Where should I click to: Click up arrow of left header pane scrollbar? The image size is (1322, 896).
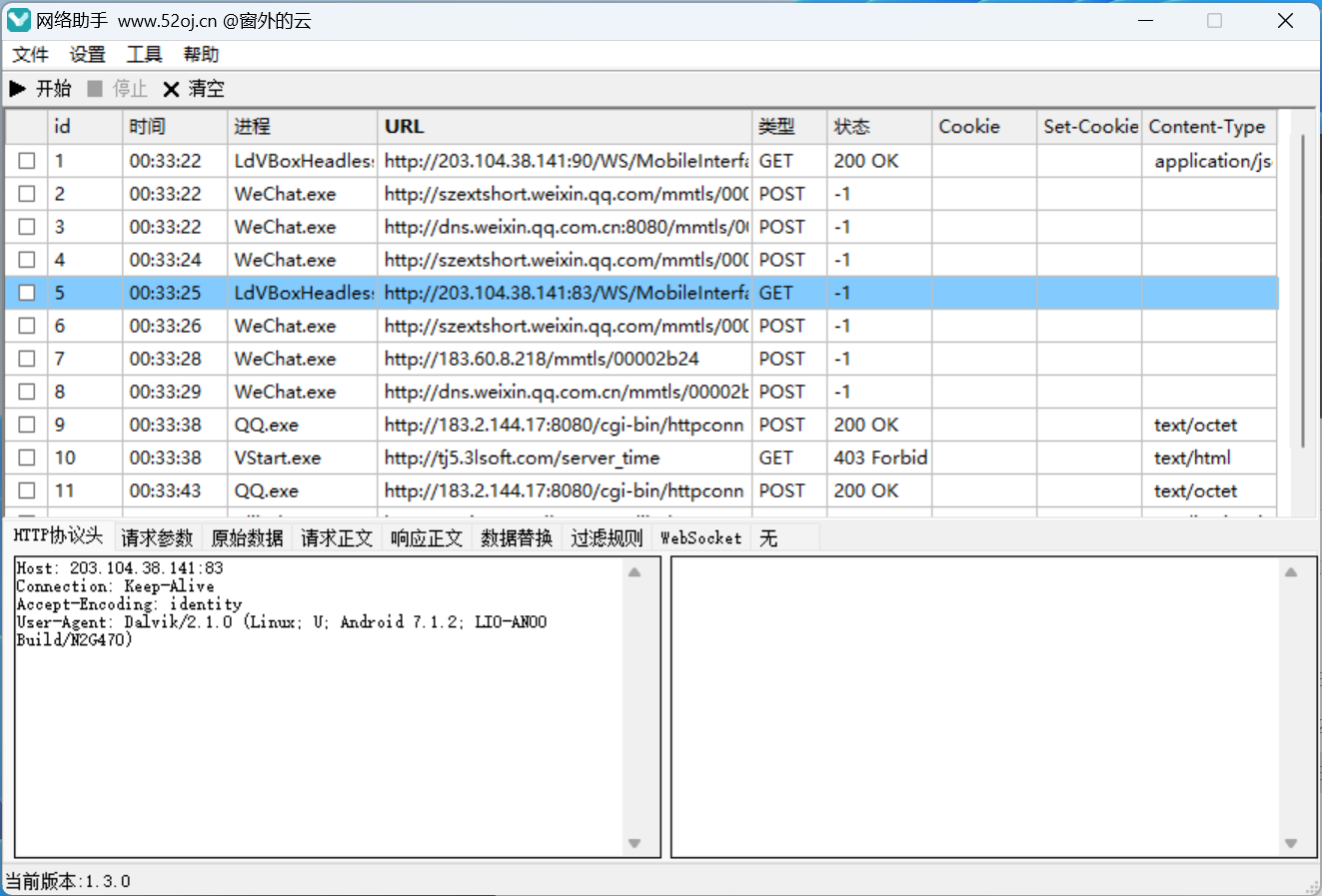coord(635,572)
